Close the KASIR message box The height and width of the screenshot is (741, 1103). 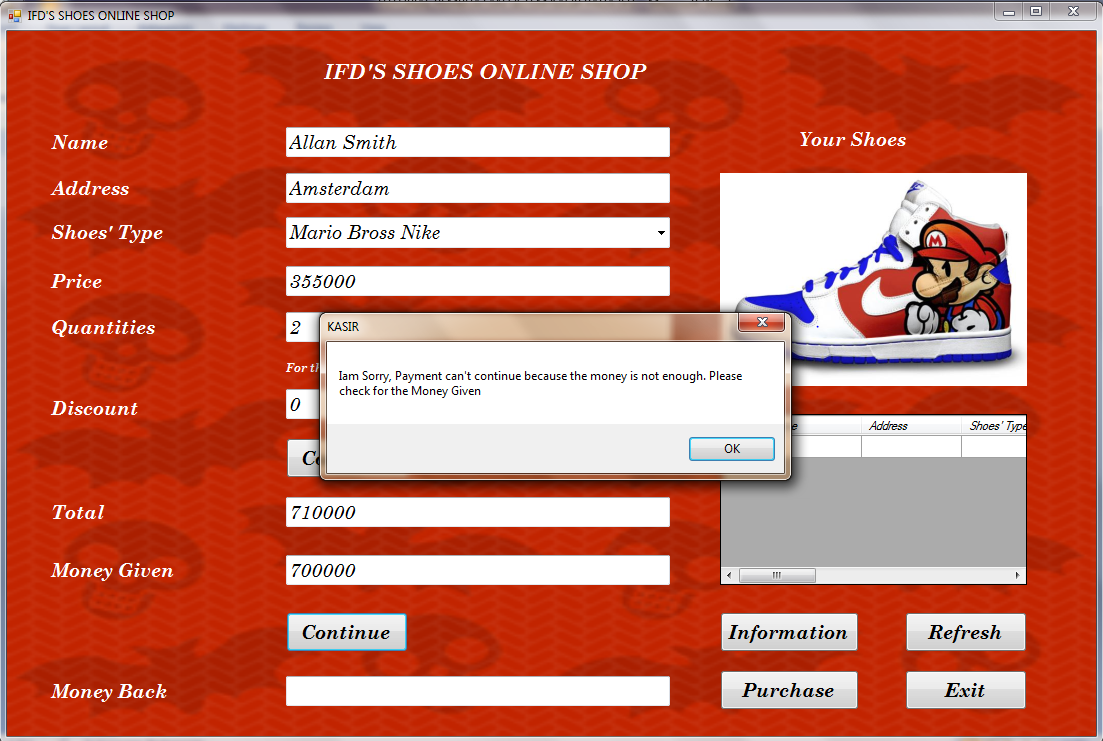[762, 322]
